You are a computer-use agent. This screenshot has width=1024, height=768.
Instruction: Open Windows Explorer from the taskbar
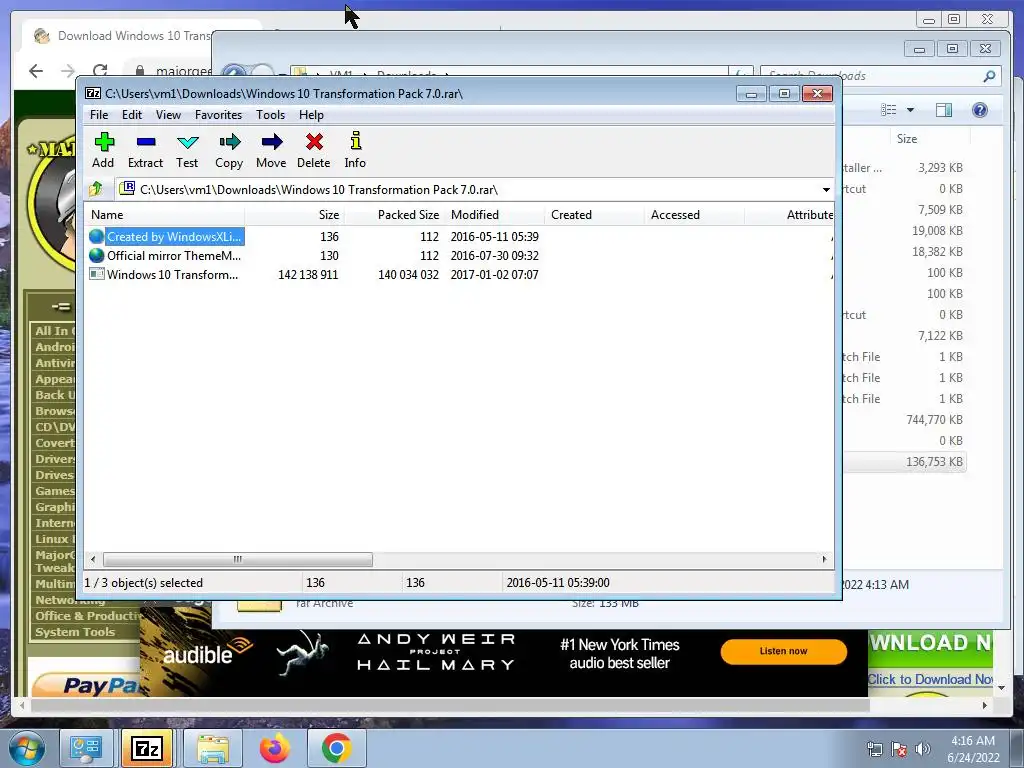(x=213, y=748)
